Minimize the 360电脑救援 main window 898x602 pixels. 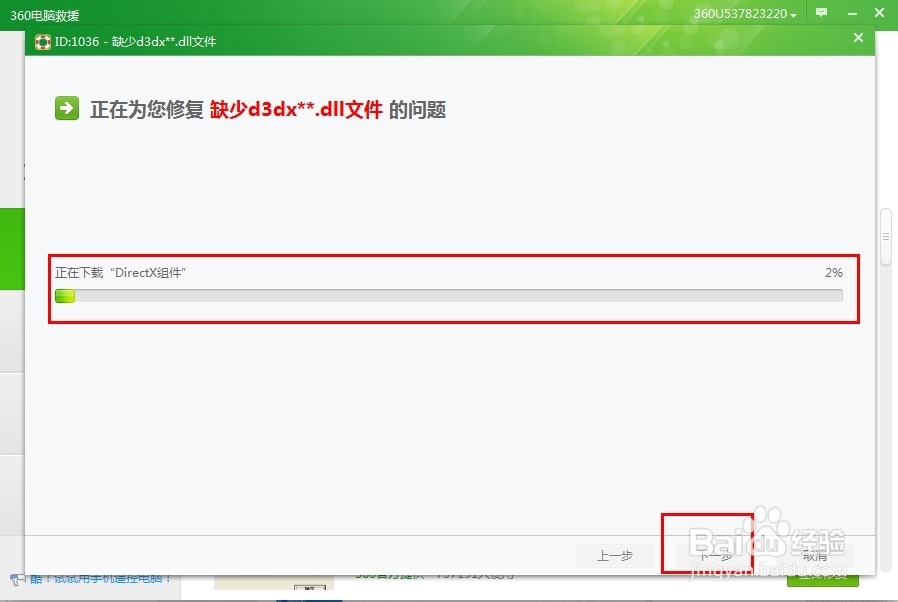click(x=852, y=13)
